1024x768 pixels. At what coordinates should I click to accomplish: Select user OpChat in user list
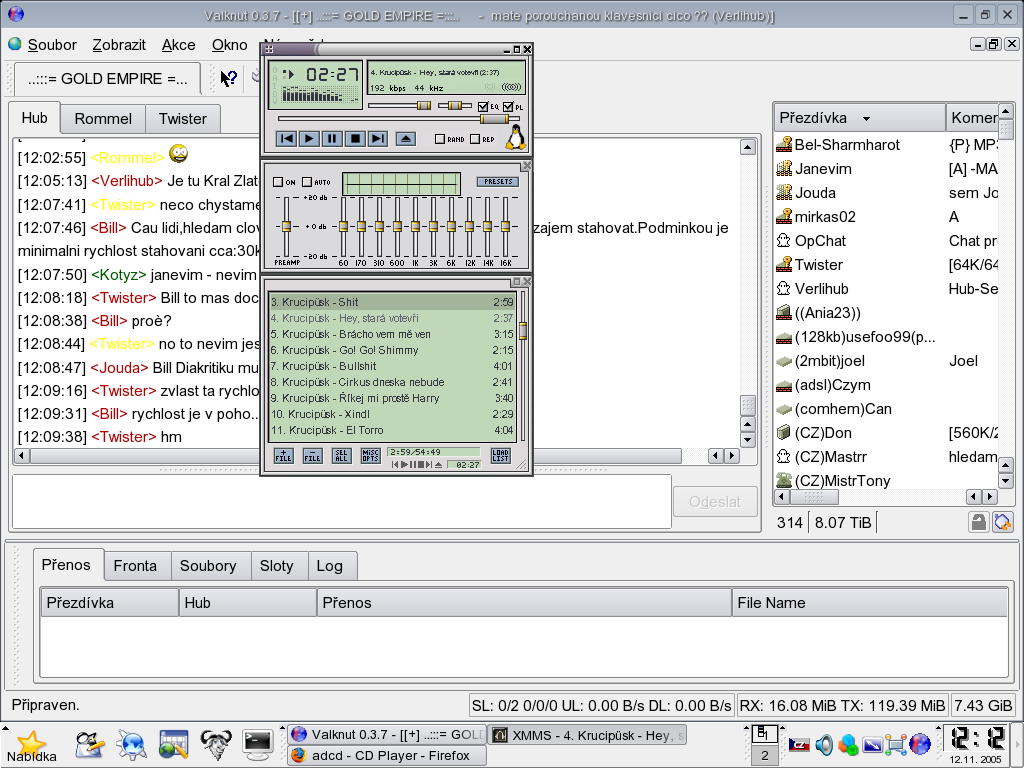coord(820,241)
